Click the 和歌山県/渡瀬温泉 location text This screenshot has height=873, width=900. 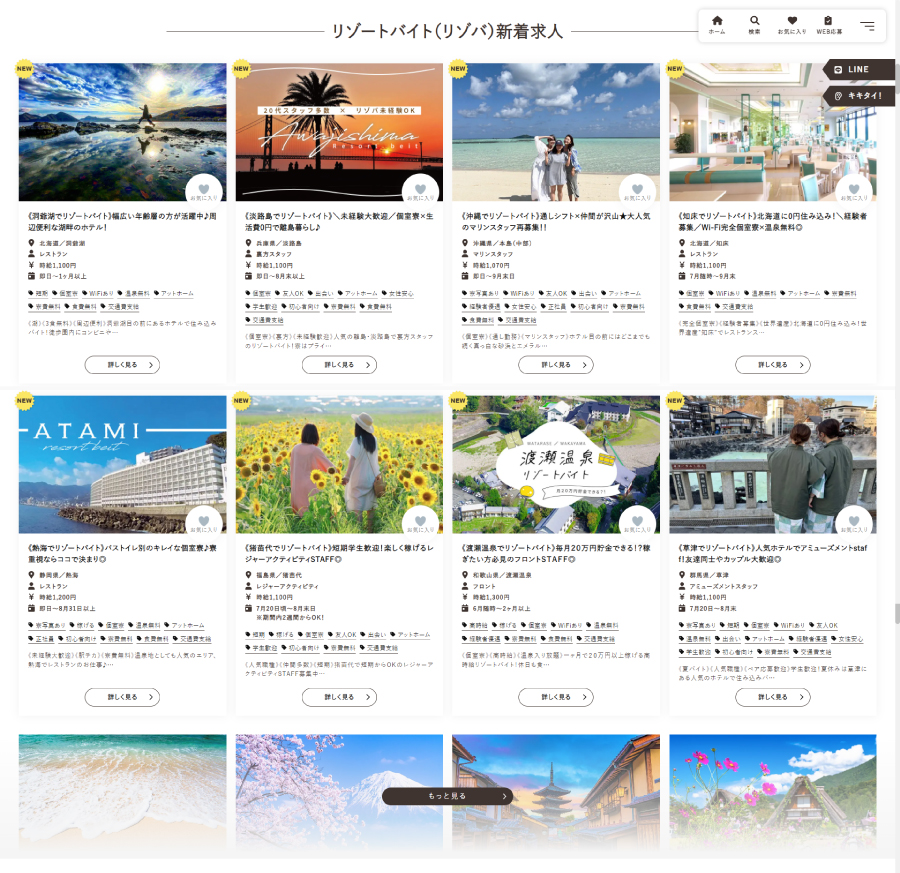click(x=502, y=575)
